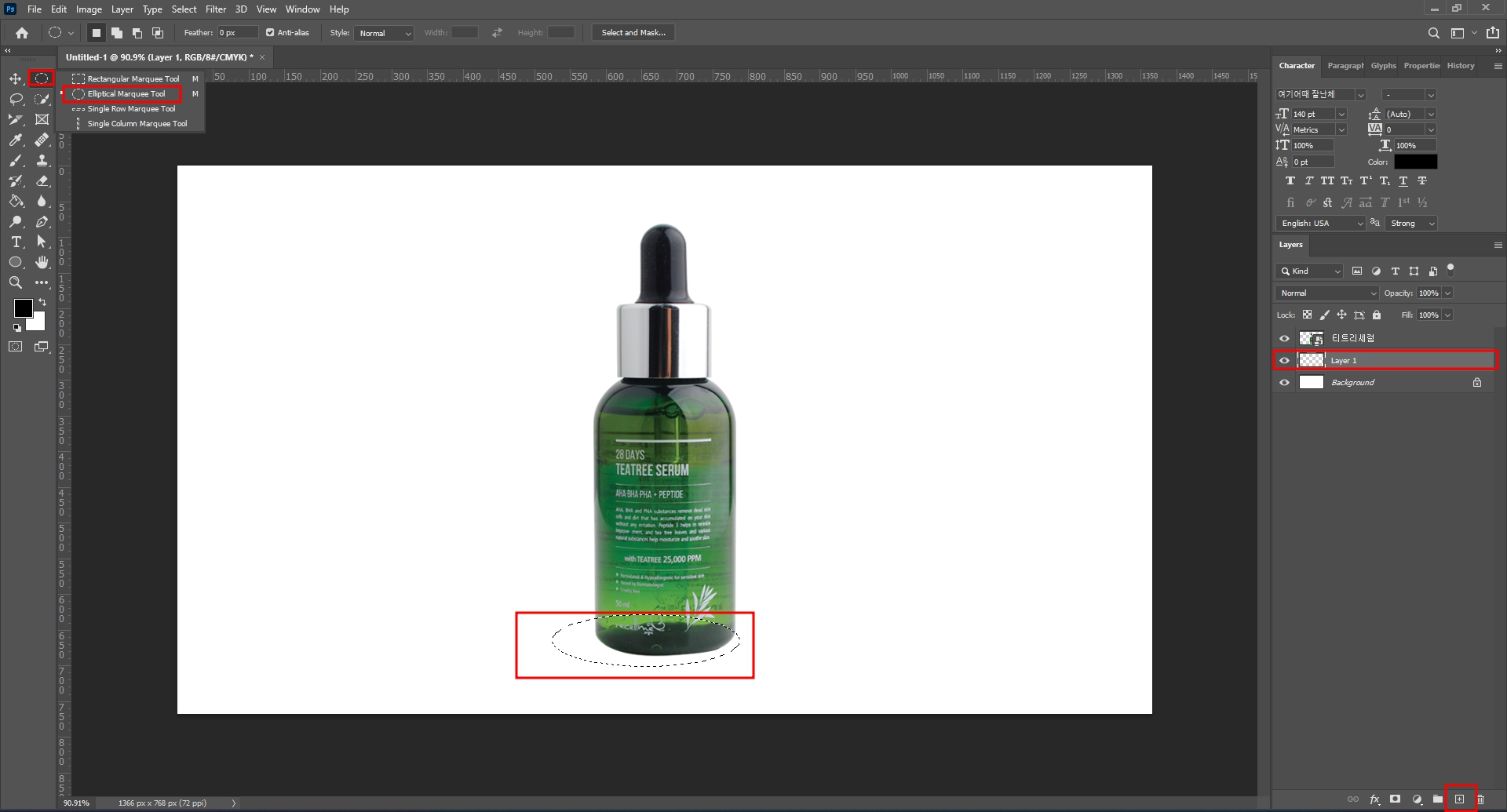1507x812 pixels.
Task: Open the layer Opacity dropdown arrow
Action: [1447, 293]
